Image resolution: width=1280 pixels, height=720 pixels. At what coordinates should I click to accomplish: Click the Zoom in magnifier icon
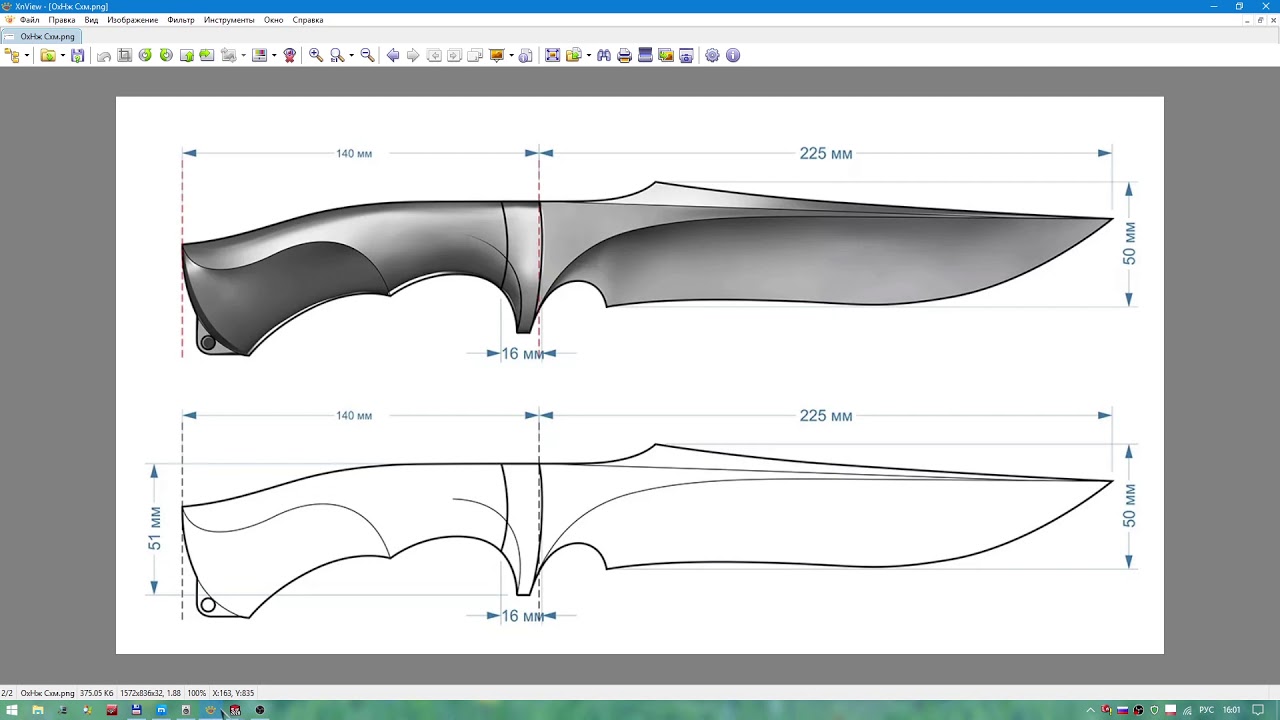point(316,56)
